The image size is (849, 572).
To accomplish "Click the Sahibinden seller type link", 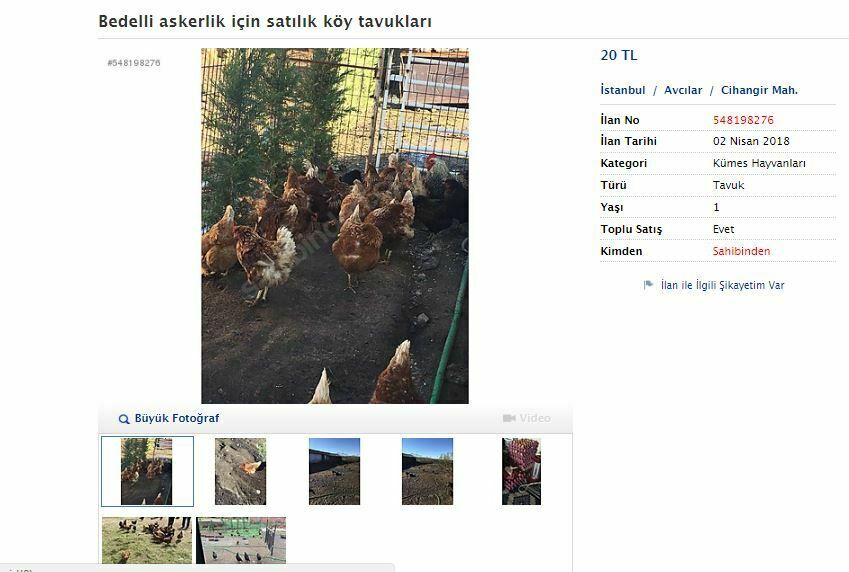I will [741, 251].
